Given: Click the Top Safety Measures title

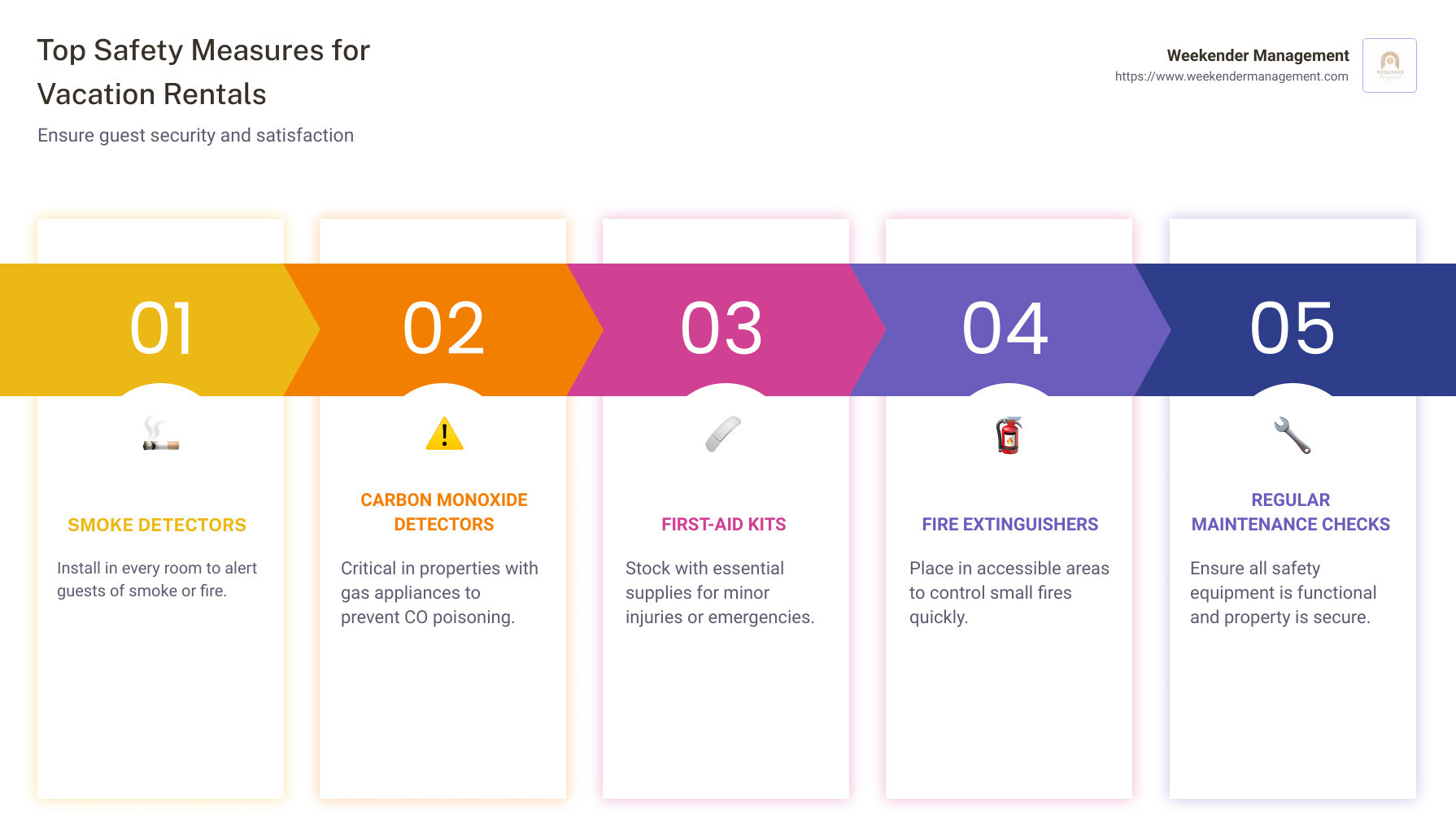Looking at the screenshot, I should pos(203,72).
